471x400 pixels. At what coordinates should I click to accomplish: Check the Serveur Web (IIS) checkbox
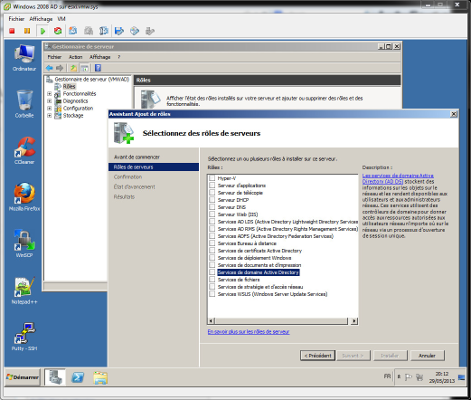coord(212,214)
